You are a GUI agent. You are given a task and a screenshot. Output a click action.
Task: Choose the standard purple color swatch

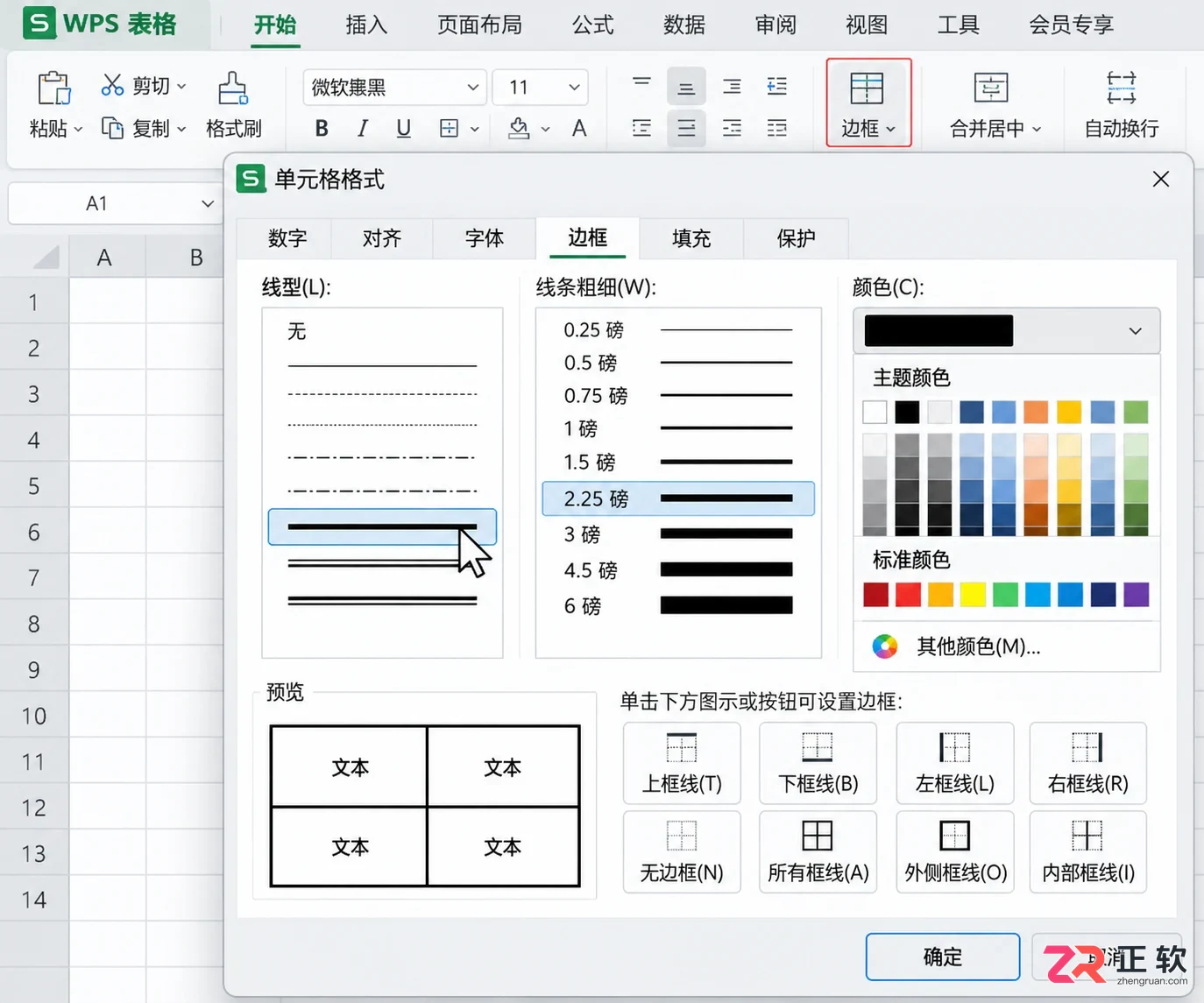(x=1136, y=595)
